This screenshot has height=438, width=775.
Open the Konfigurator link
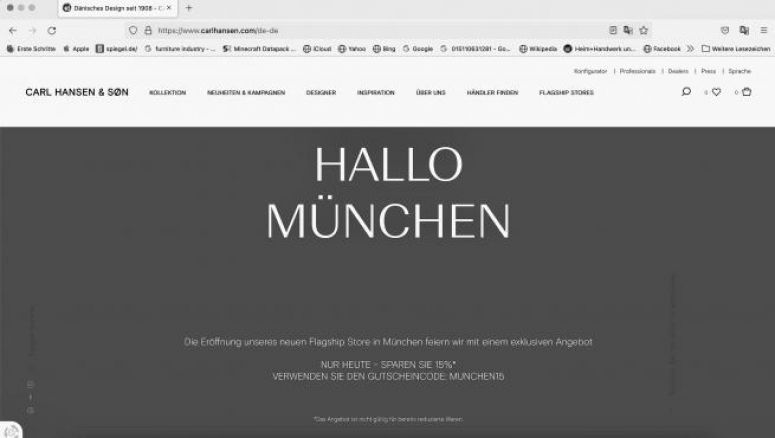591,71
